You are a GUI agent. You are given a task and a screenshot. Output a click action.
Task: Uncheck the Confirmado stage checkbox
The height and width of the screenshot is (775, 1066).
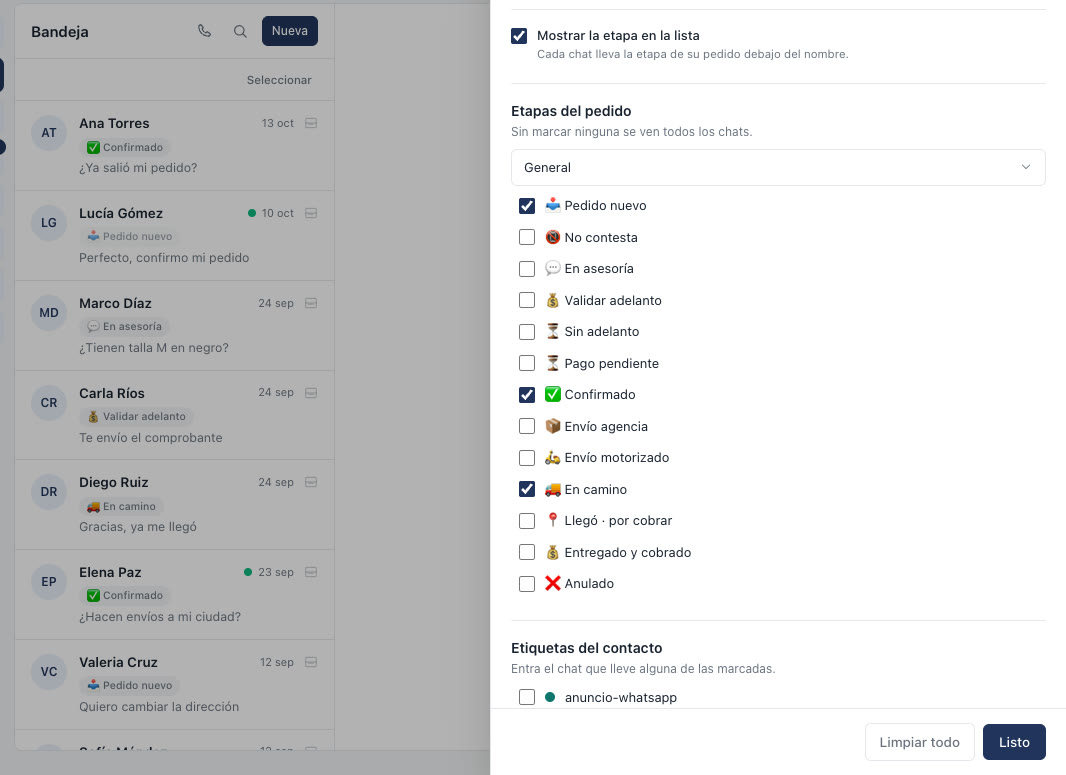527,395
